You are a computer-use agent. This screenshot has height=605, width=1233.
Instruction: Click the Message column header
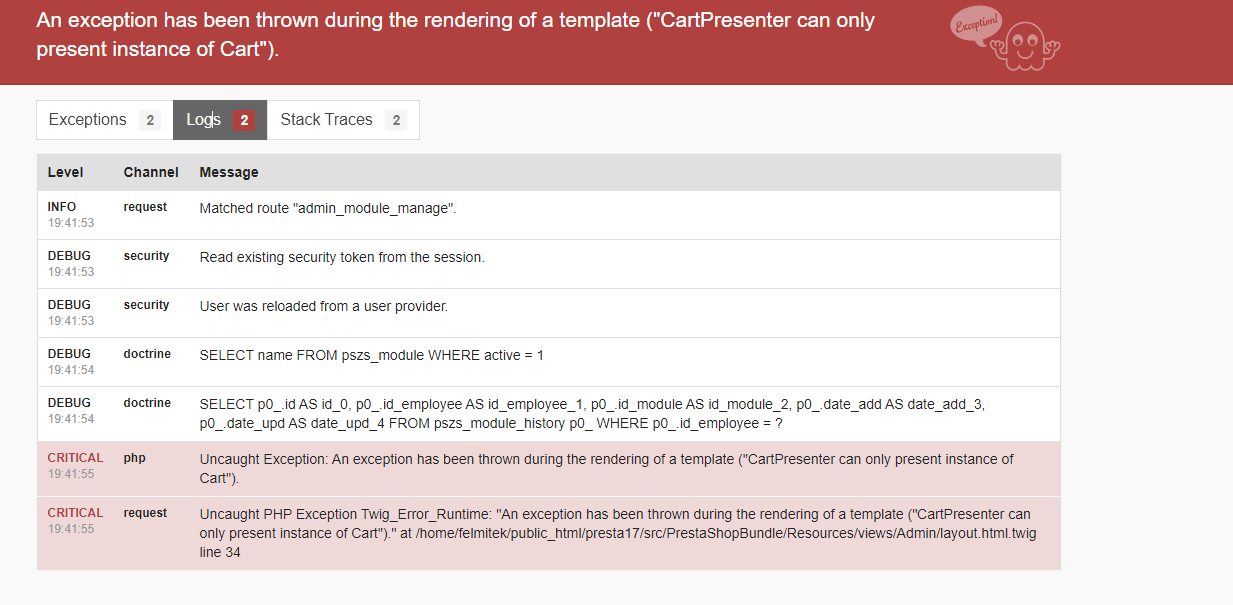pos(229,172)
